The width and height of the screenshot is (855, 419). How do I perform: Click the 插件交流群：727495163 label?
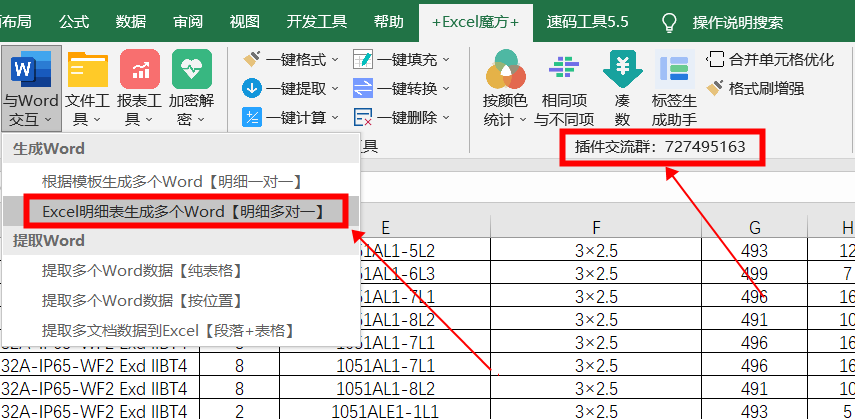click(660, 146)
